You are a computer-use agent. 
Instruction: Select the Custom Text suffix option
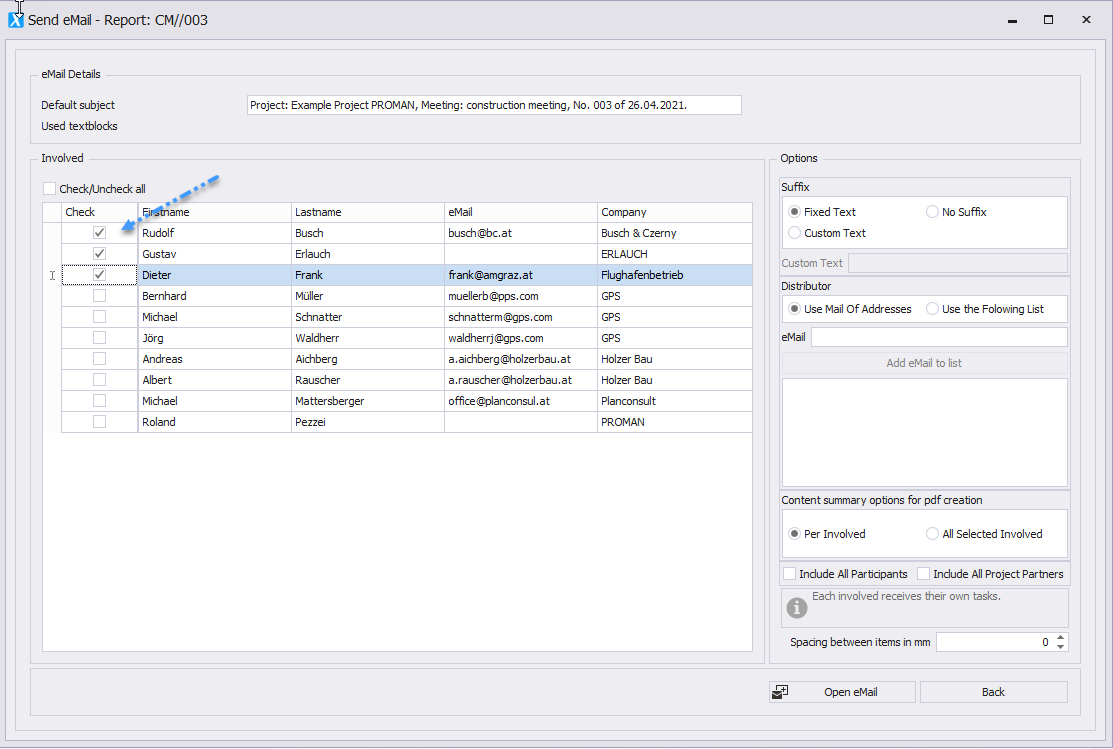point(794,233)
